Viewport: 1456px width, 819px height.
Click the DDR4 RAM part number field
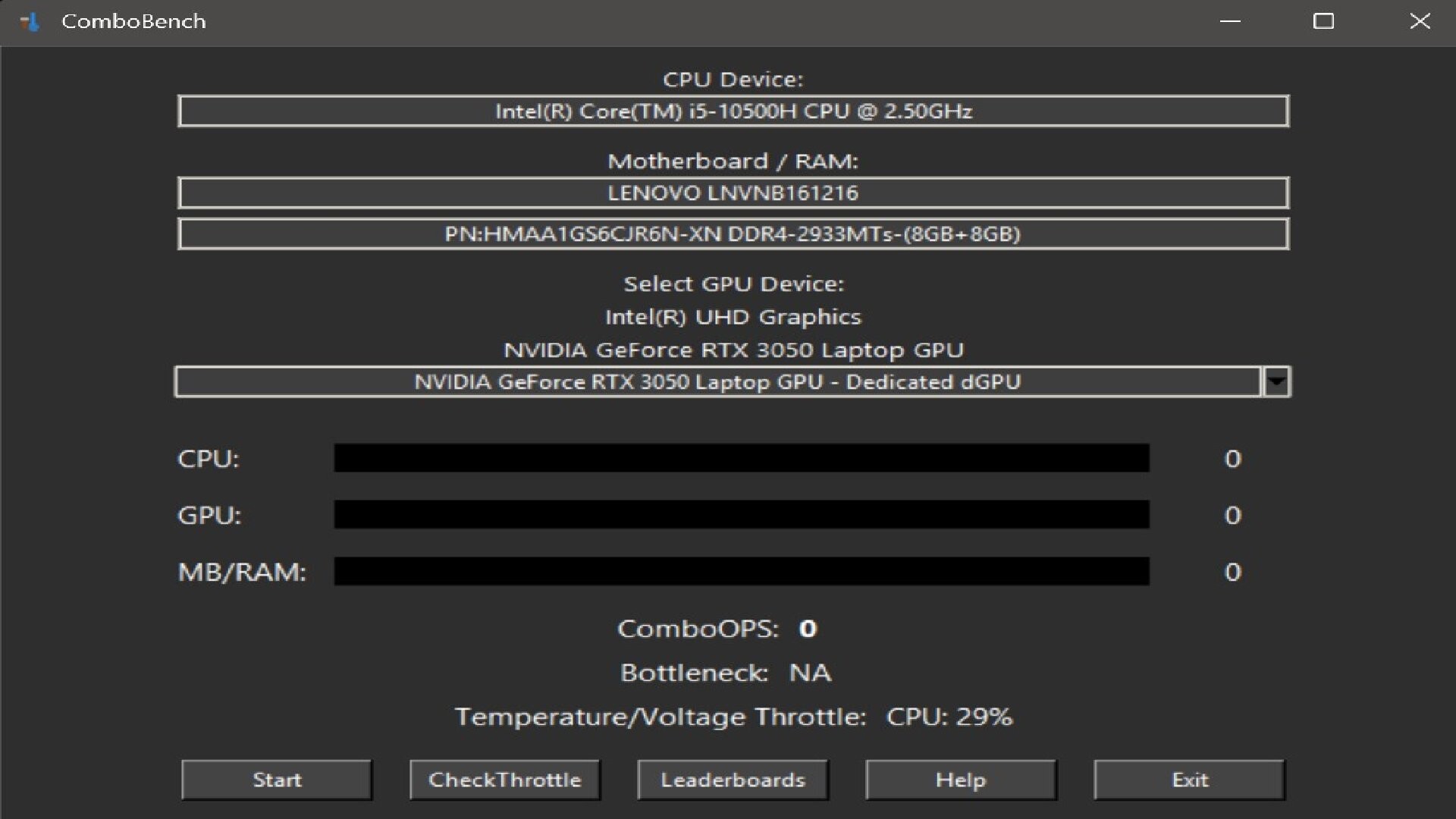[733, 234]
